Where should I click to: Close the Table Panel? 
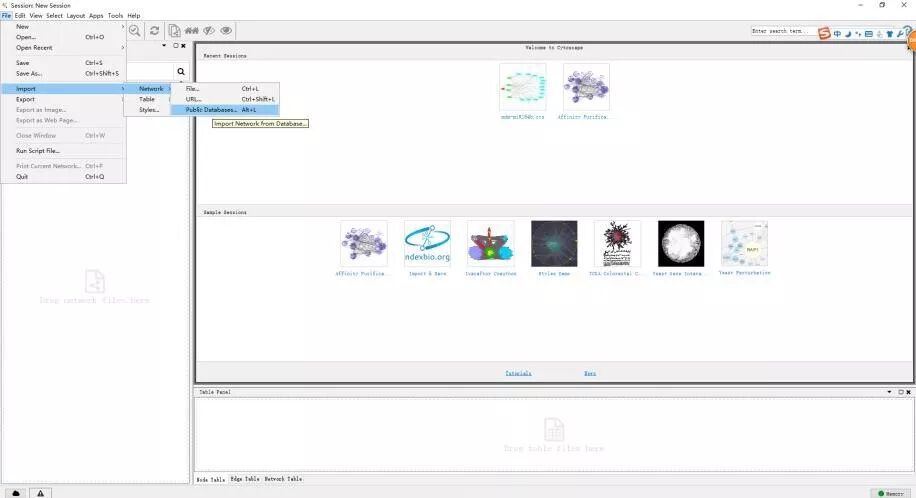908,392
